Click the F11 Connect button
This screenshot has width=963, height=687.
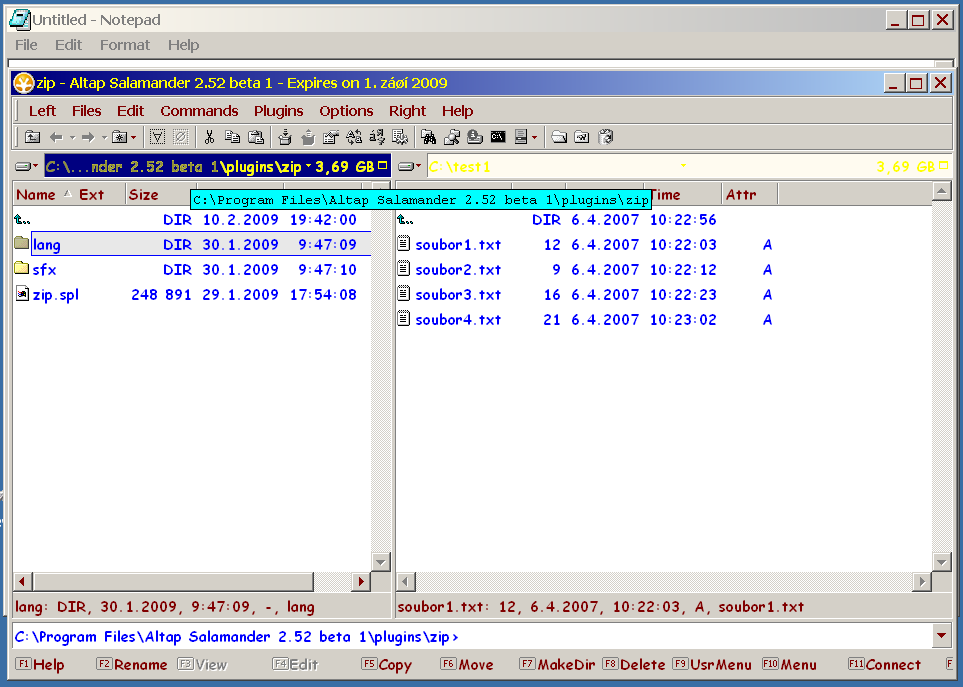point(884,664)
